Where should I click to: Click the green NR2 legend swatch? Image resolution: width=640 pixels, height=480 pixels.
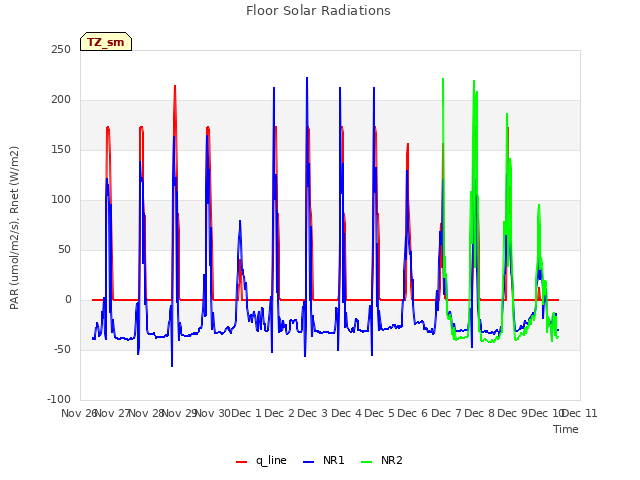(x=367, y=462)
